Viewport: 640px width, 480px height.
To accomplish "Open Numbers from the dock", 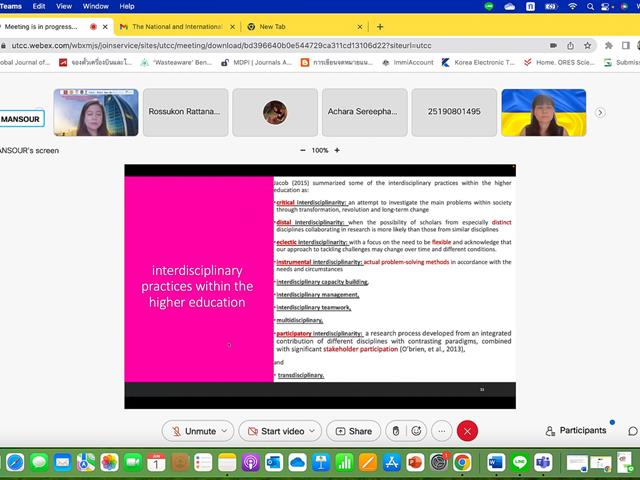I will pyautogui.click(x=344, y=462).
